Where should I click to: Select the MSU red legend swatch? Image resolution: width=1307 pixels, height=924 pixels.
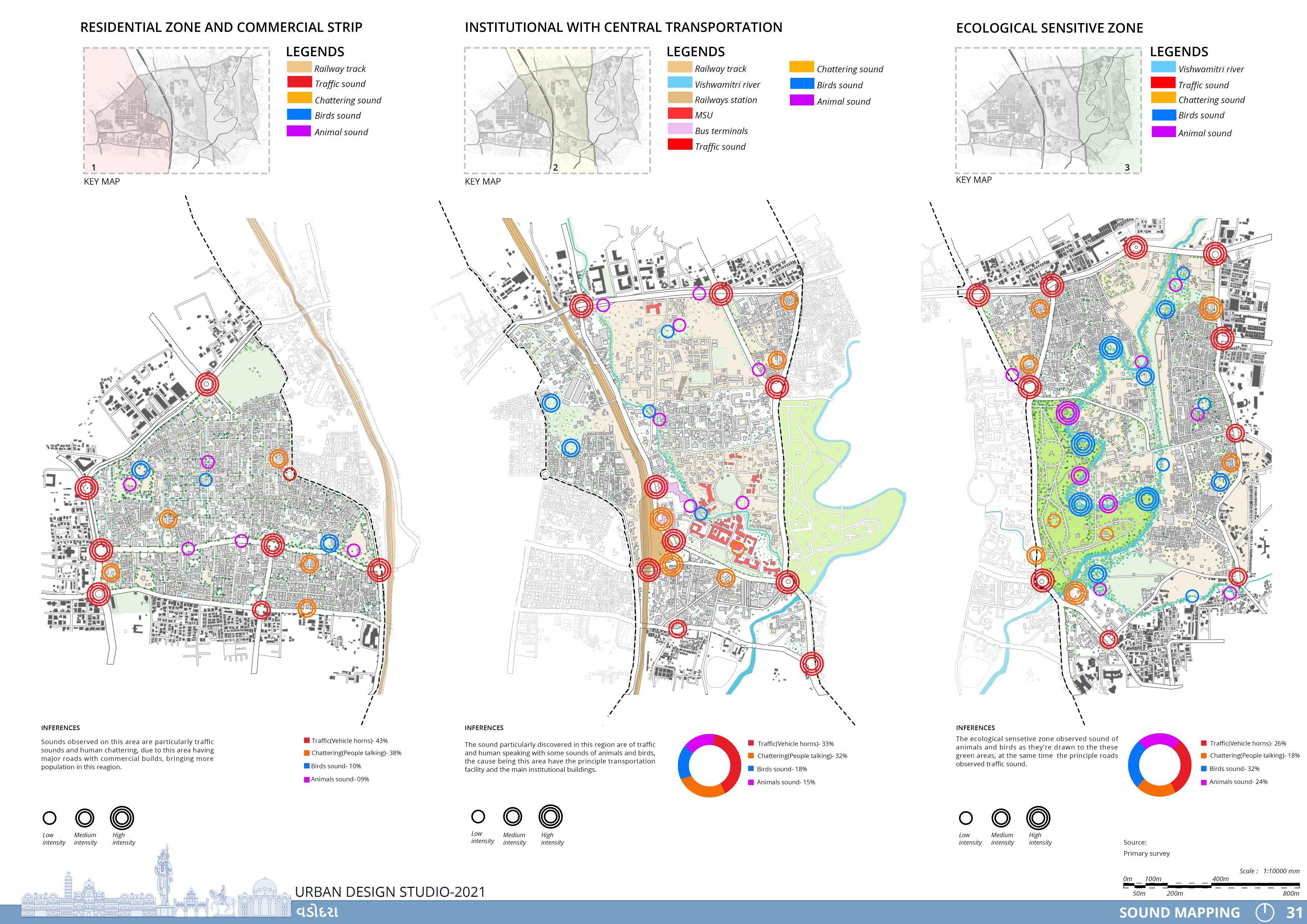point(680,114)
